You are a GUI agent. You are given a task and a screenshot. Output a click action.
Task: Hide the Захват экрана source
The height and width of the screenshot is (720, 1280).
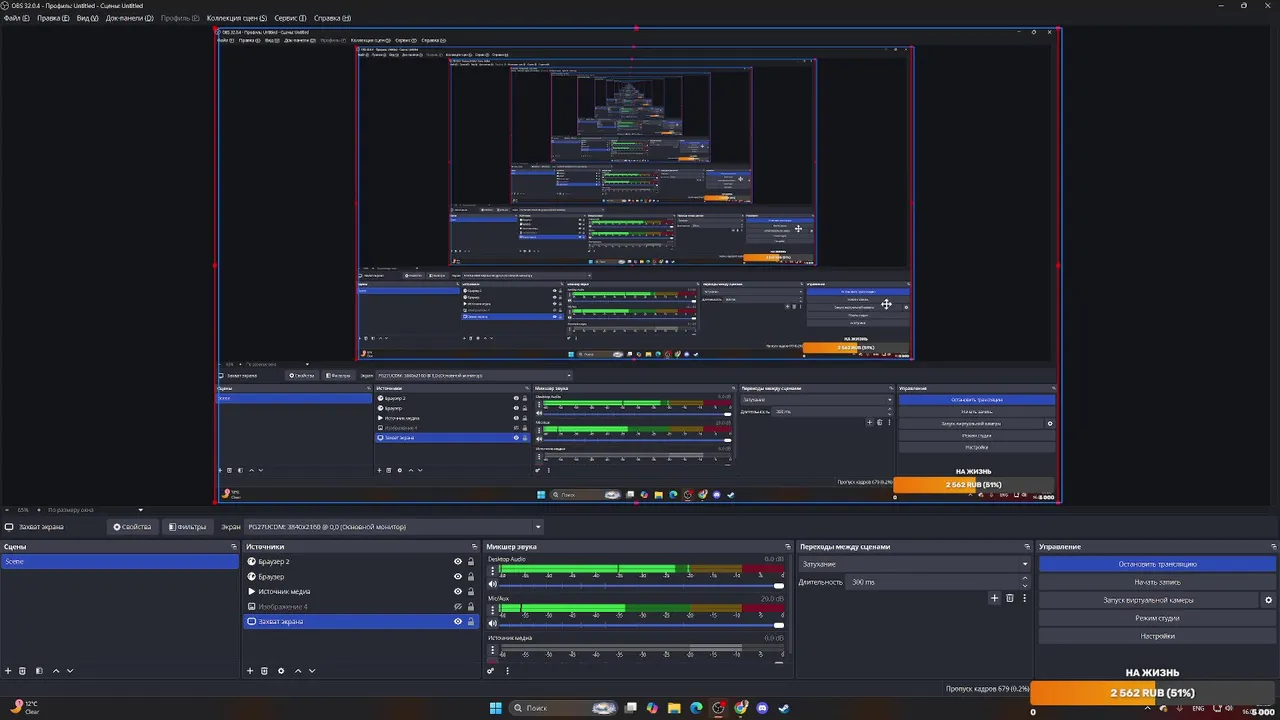[458, 621]
